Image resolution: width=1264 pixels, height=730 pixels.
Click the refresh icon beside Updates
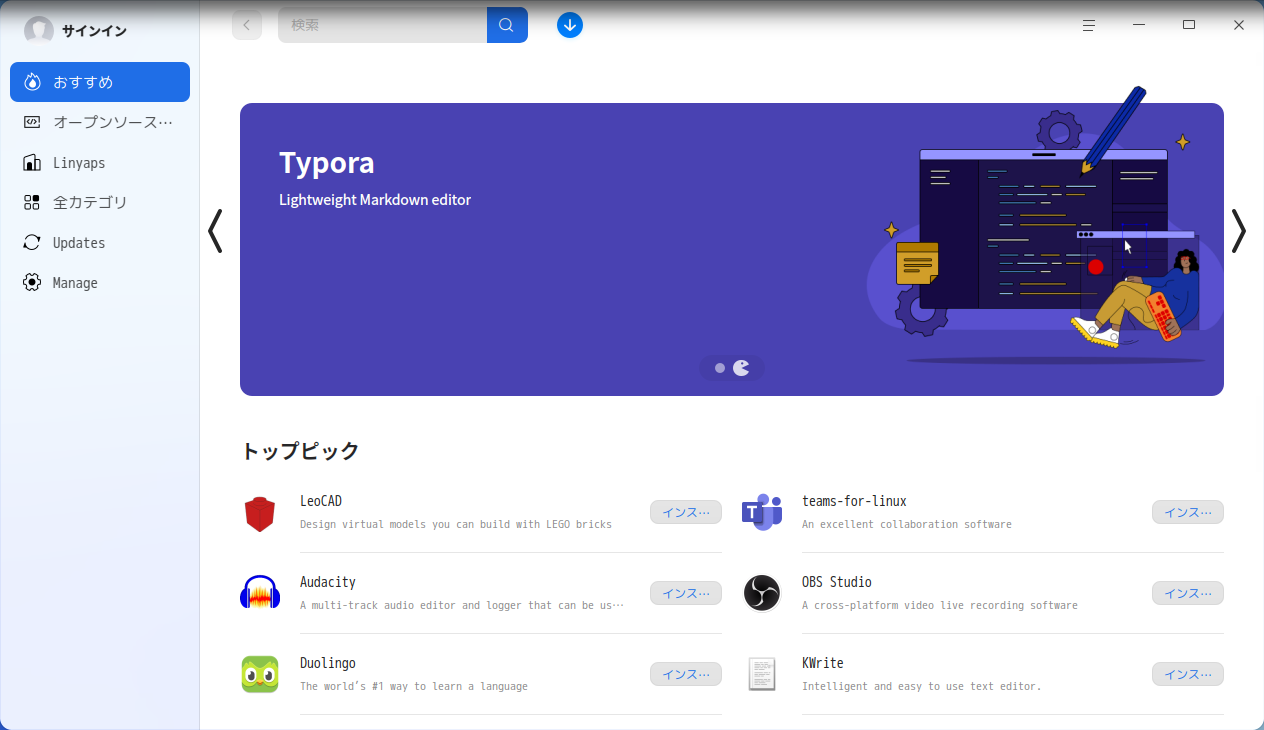point(32,242)
